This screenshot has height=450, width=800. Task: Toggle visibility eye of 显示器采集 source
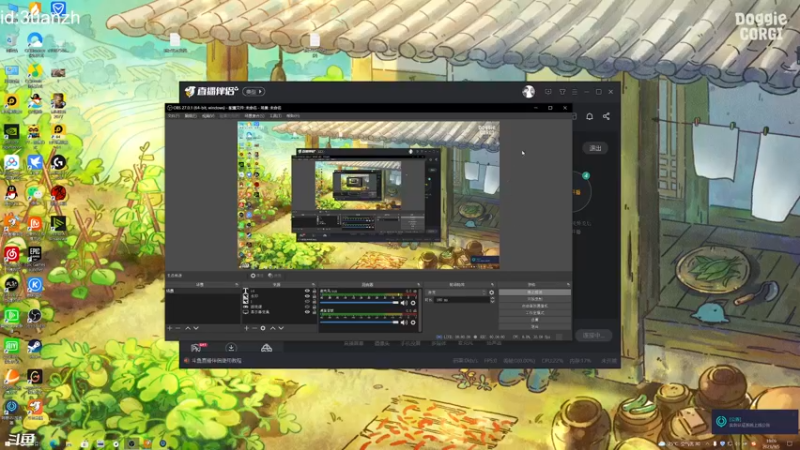(x=307, y=312)
